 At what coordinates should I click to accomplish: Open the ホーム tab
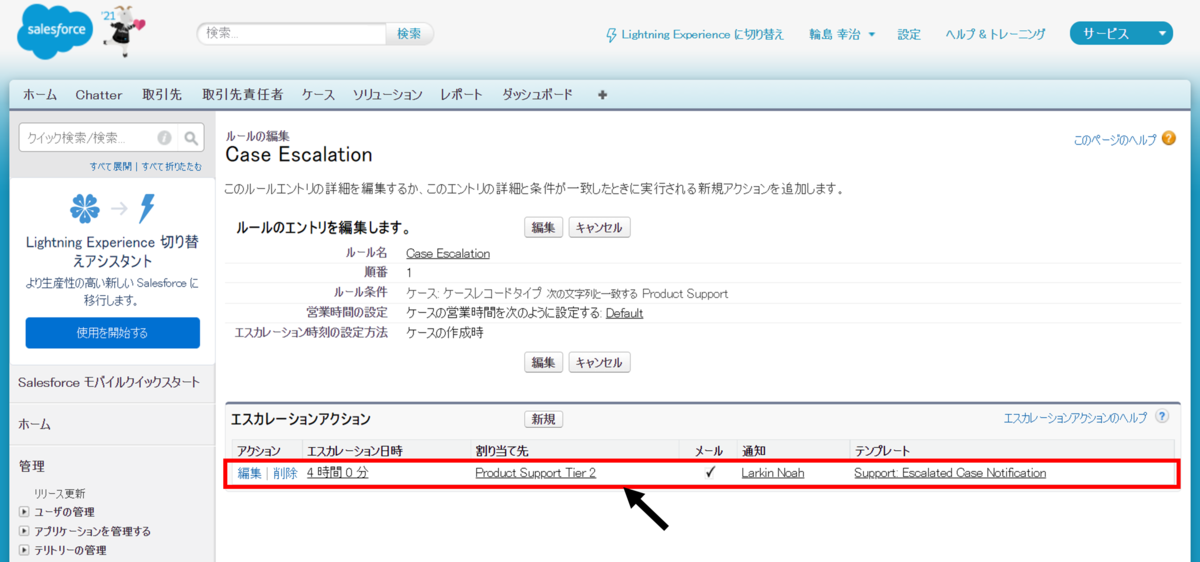pos(40,95)
